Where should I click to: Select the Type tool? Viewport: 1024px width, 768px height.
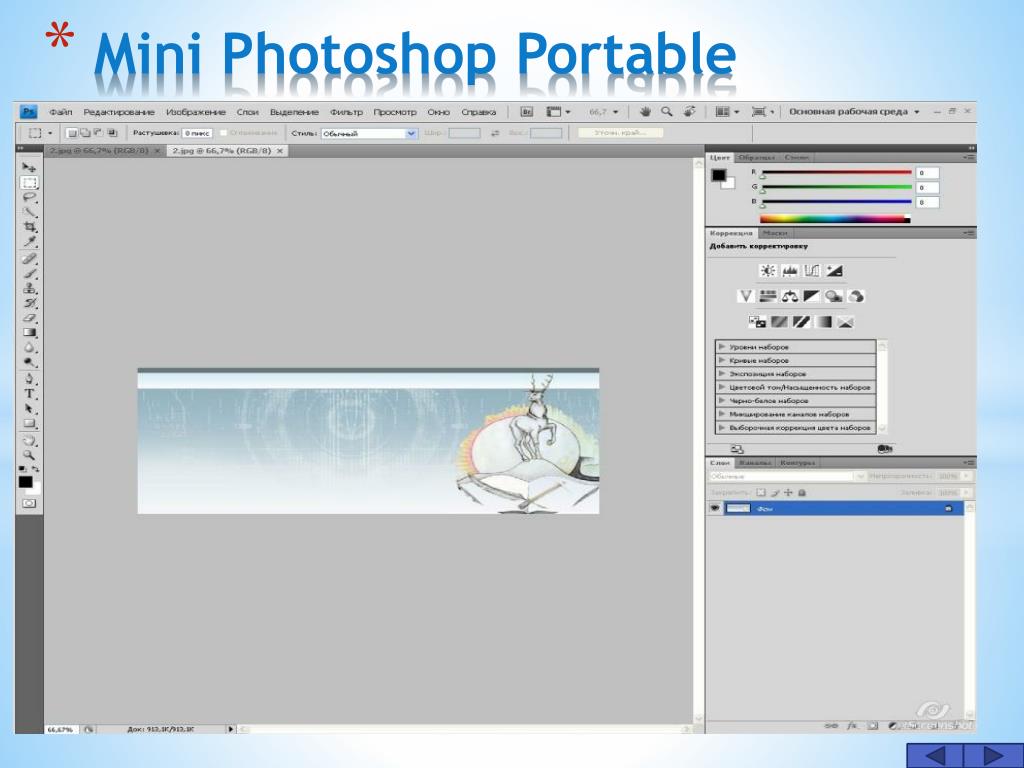(x=29, y=394)
